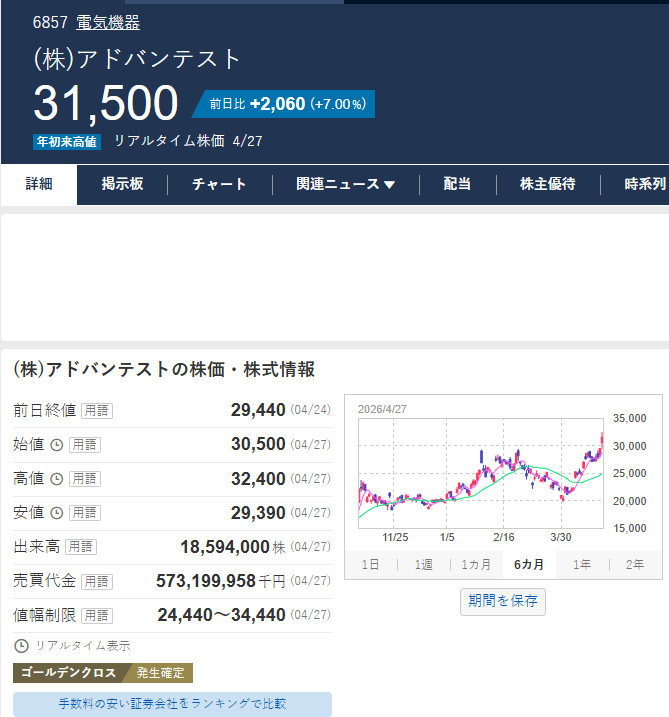Open the 電気機器 sector link
Viewport: 669px width, 717px height.
[108, 22]
